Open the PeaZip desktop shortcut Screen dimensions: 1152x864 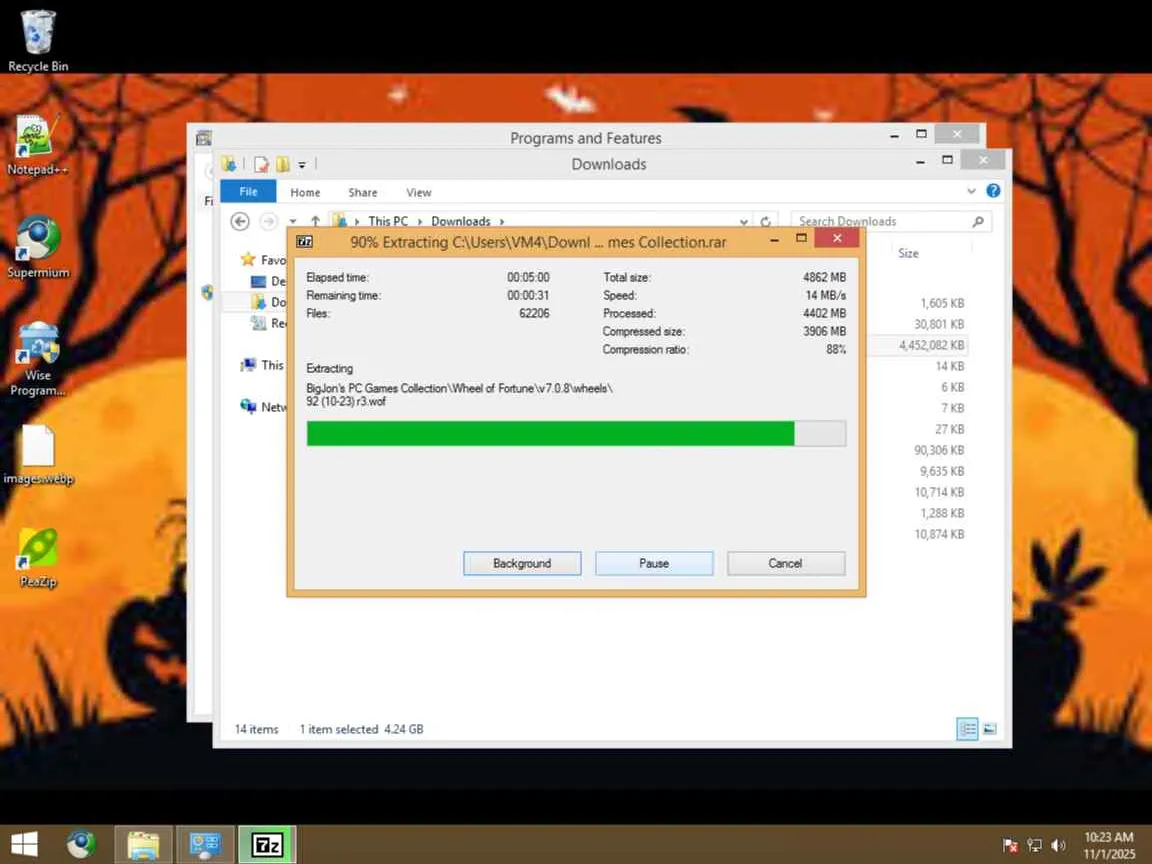click(37, 557)
